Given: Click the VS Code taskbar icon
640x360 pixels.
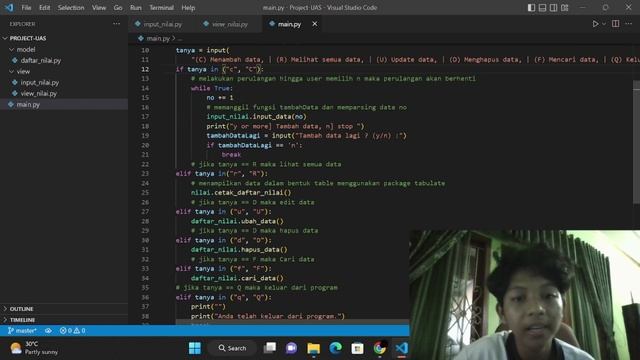Looking at the screenshot, I should pyautogui.click(x=402, y=348).
